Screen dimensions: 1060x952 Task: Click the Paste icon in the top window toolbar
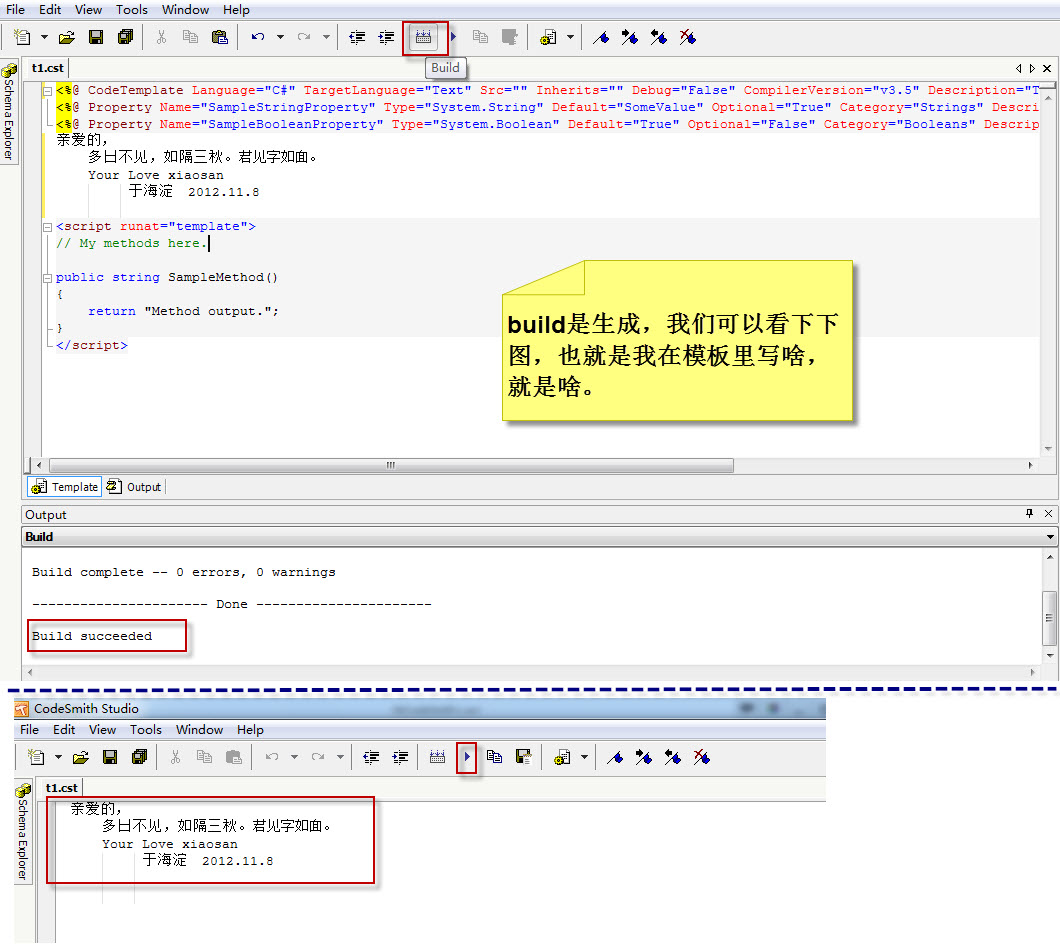pyautogui.click(x=220, y=37)
